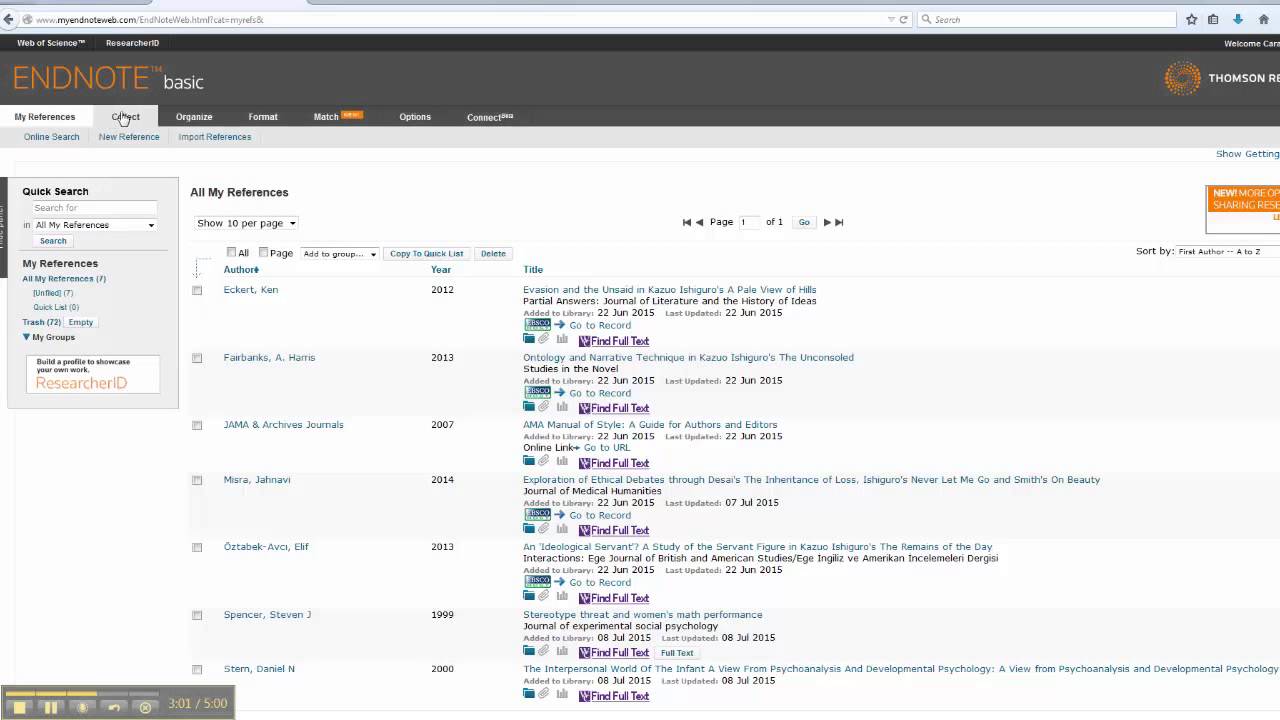Screen dimensions: 1280x720
Task: Click bar chart icon in Öztabek-Avcı row
Action: point(562,597)
